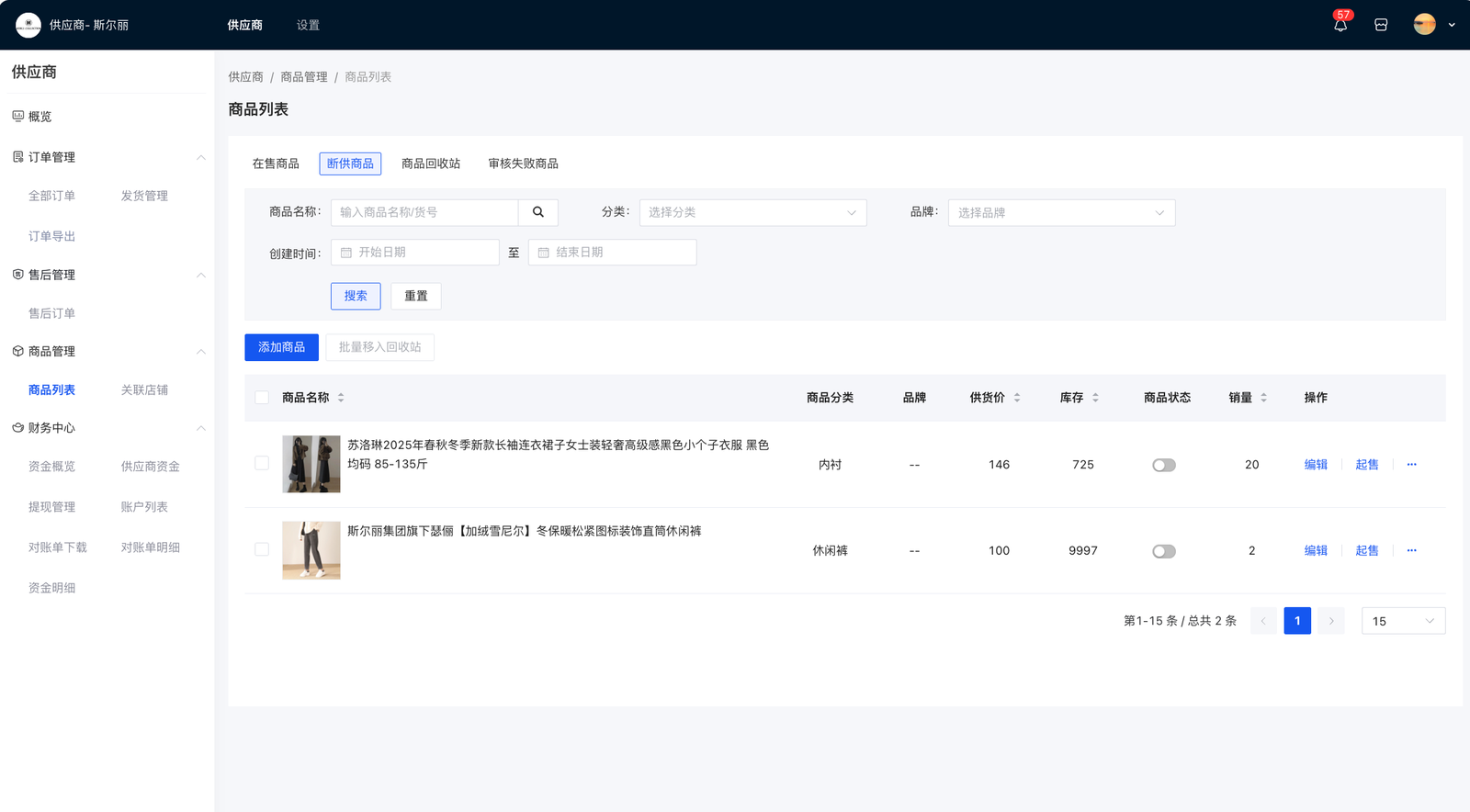Viewport: 1470px width, 812px height.
Task: Sort by 供货价 column sort icon
Action: point(1017,398)
